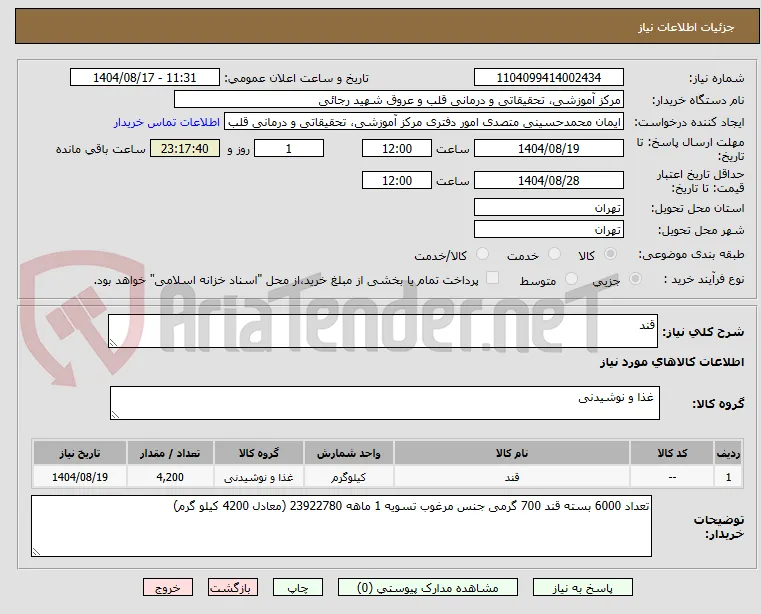
Task: Click the تعداد / مقدار column header
Action: pos(170,453)
